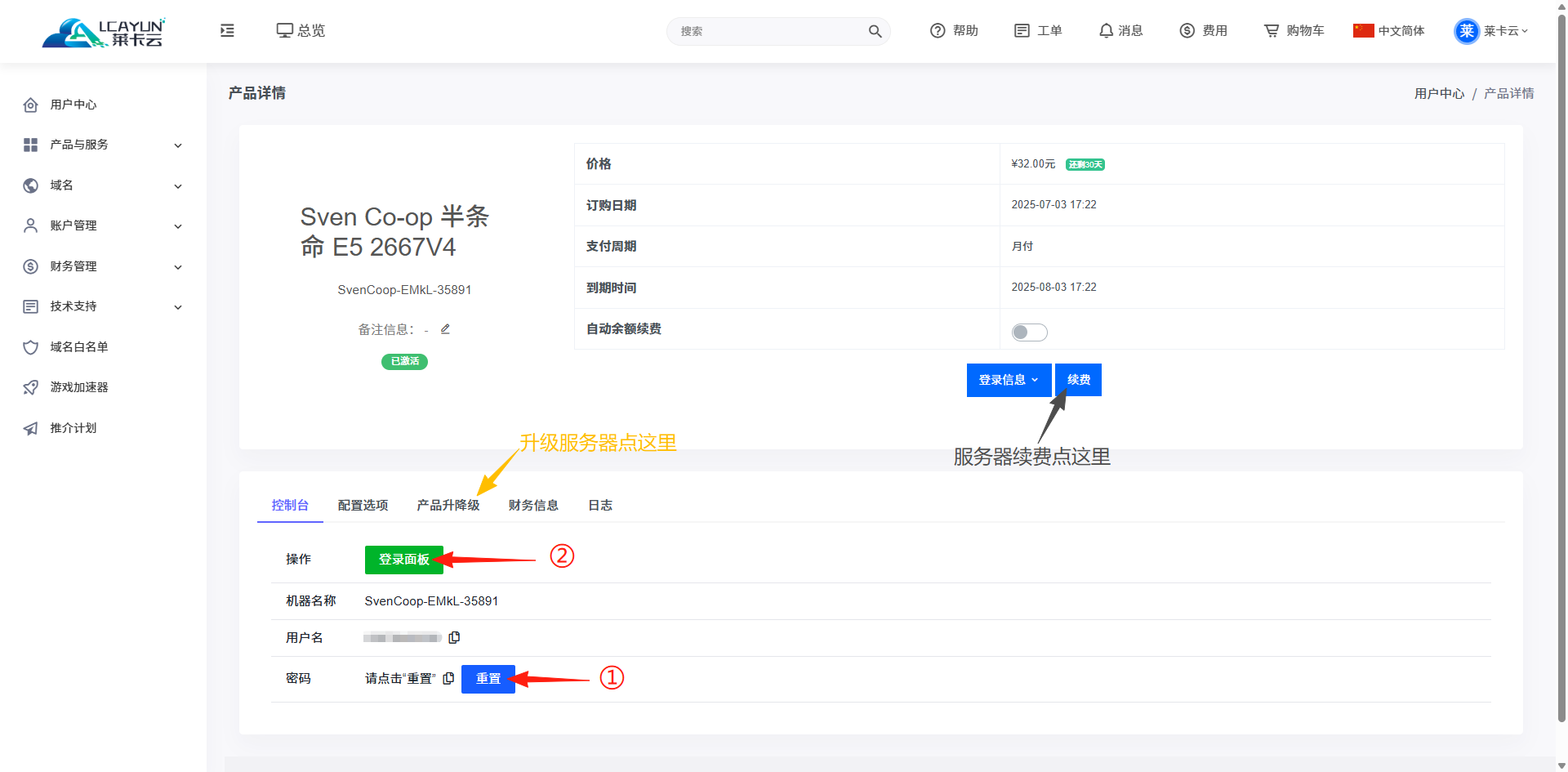This screenshot has width=1568, height=772.
Task: Click the 消息 notification bell icon
Action: [x=1106, y=30]
